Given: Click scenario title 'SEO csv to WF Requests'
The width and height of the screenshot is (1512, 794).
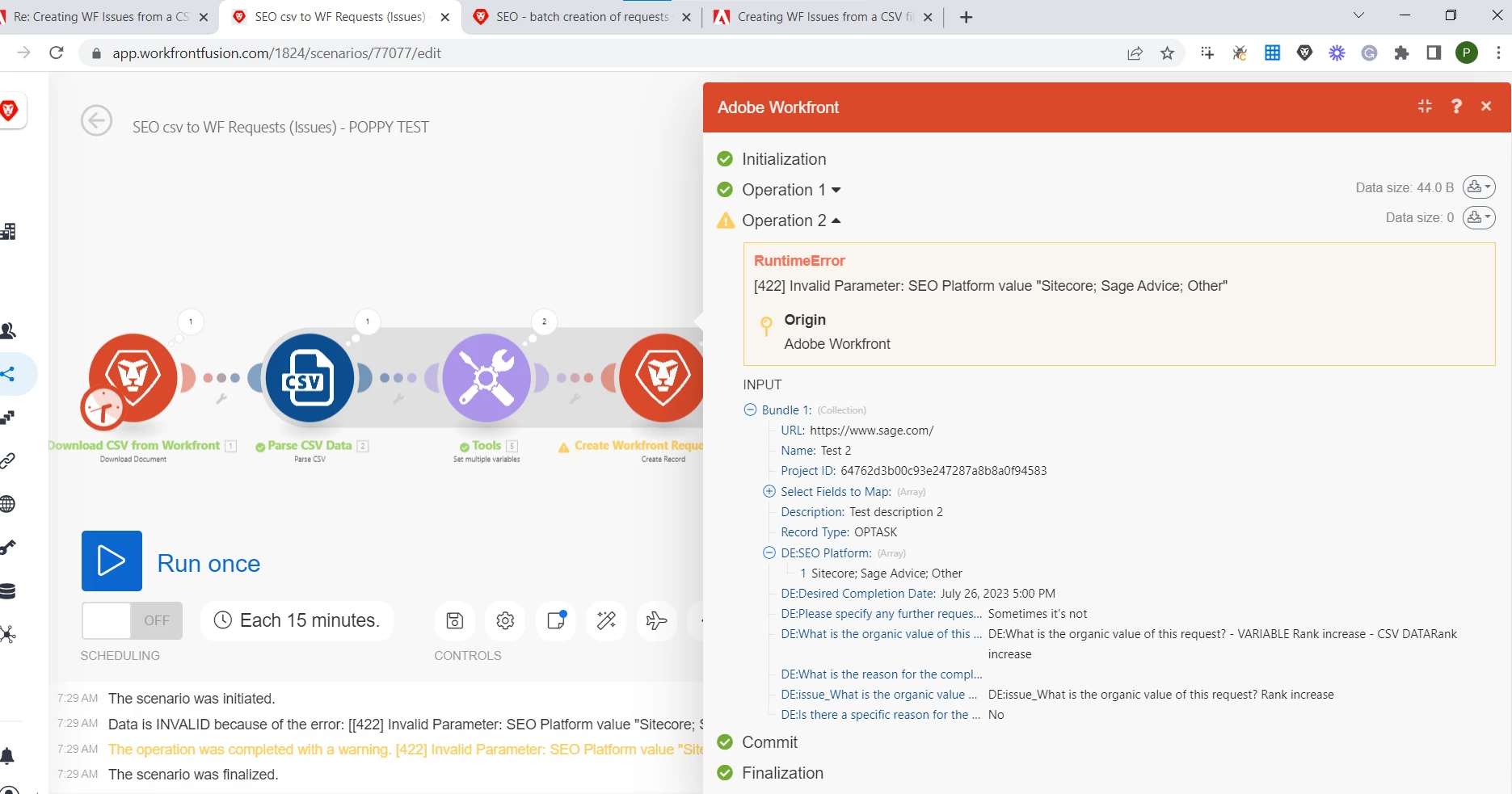Looking at the screenshot, I should [x=280, y=127].
